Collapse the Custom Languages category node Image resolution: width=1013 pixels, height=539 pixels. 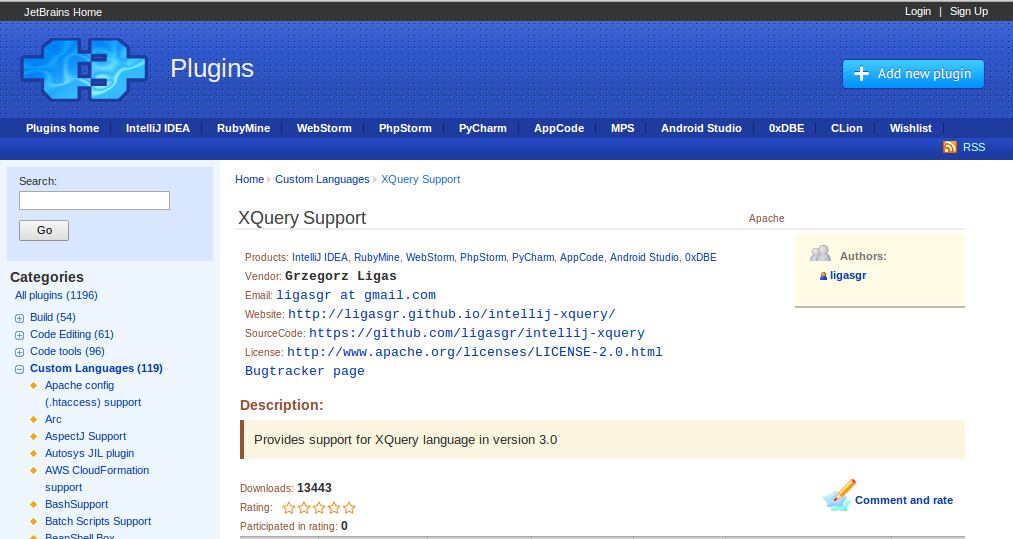coord(19,369)
